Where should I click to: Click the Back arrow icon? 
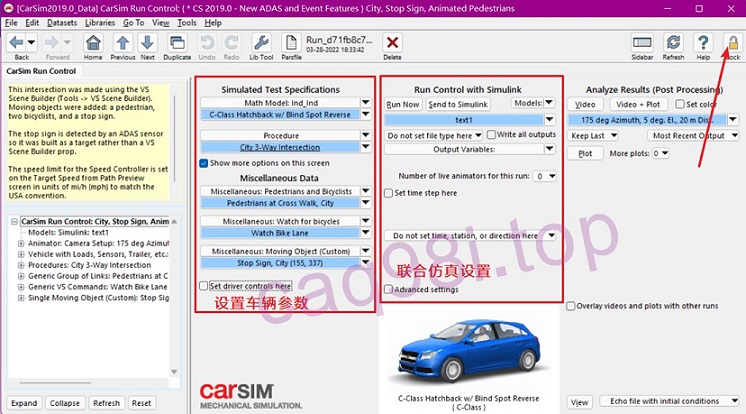[x=16, y=43]
